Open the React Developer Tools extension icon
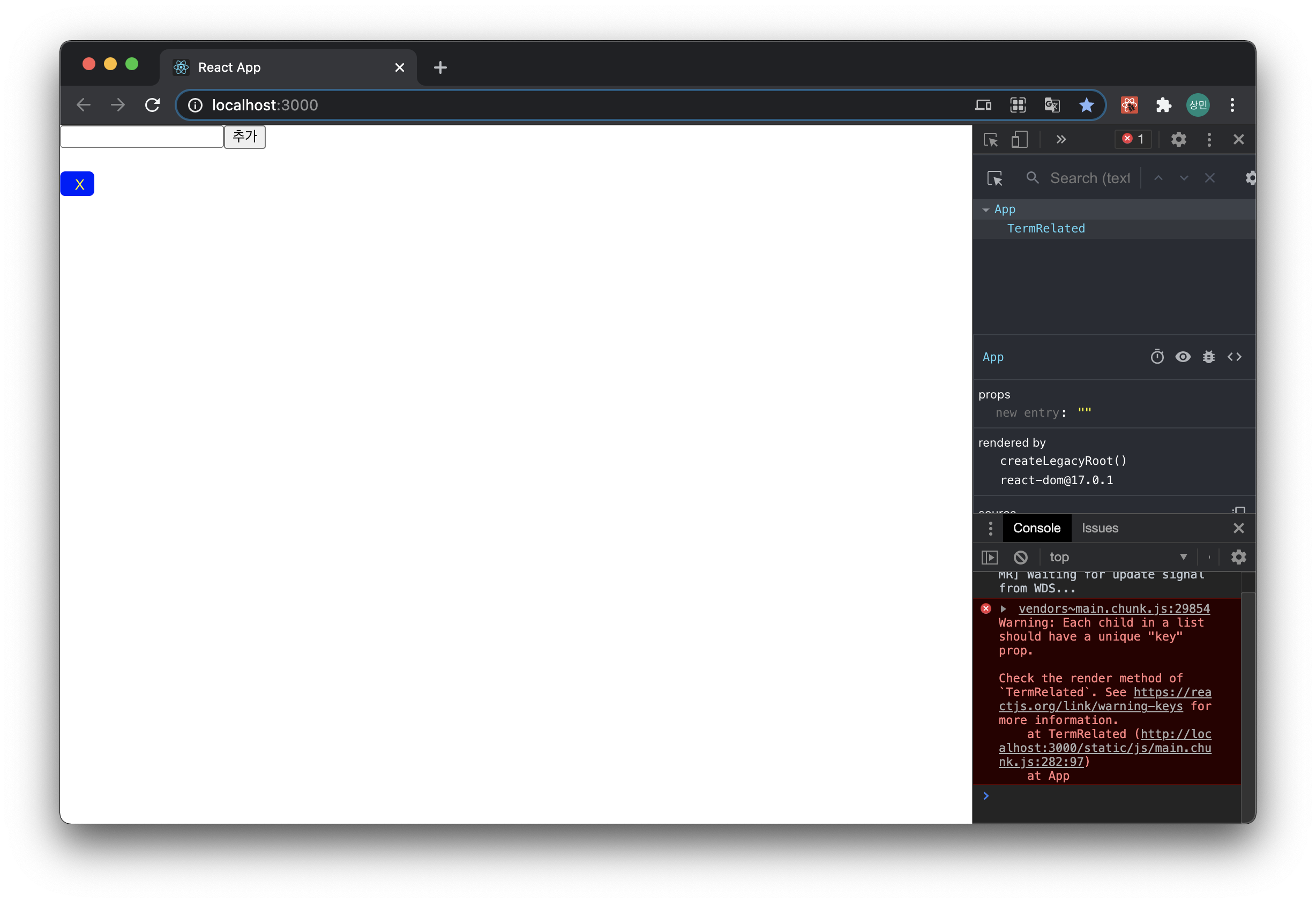The height and width of the screenshot is (903, 1316). [x=1129, y=105]
